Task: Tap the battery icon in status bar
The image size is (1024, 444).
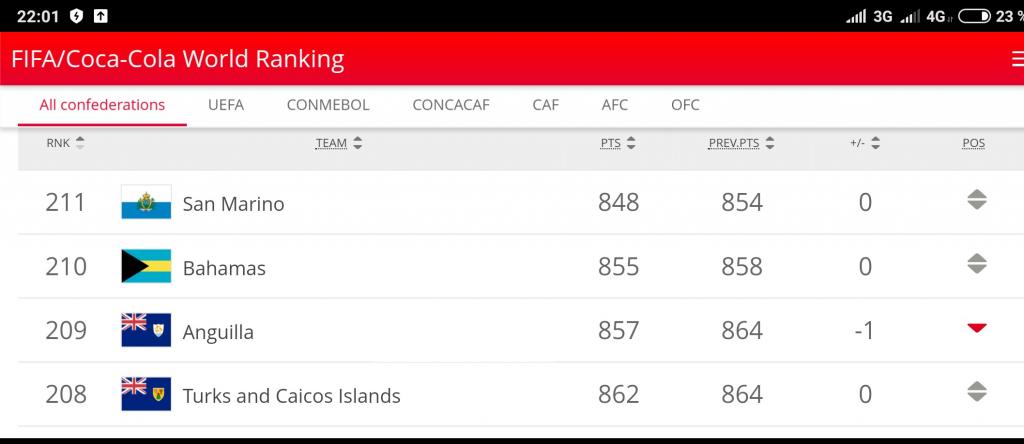Action: 974,16
